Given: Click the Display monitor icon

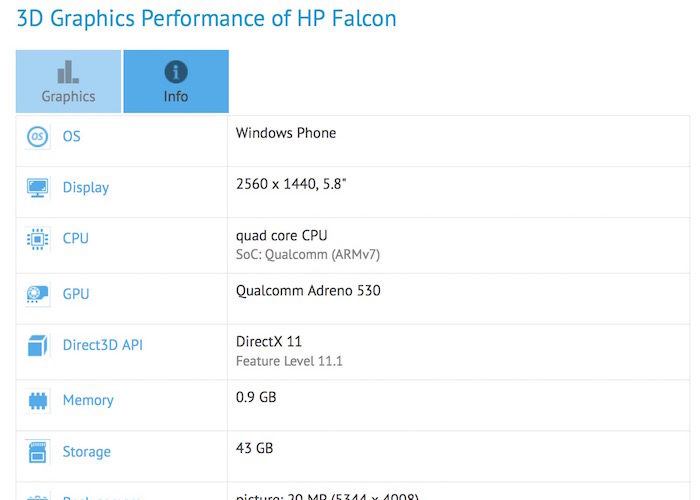Looking at the screenshot, I should pyautogui.click(x=38, y=188).
